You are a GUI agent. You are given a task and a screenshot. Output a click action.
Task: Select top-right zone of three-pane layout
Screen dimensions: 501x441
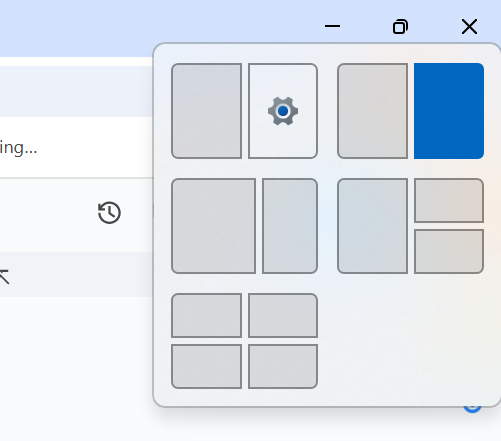pyautogui.click(x=449, y=200)
